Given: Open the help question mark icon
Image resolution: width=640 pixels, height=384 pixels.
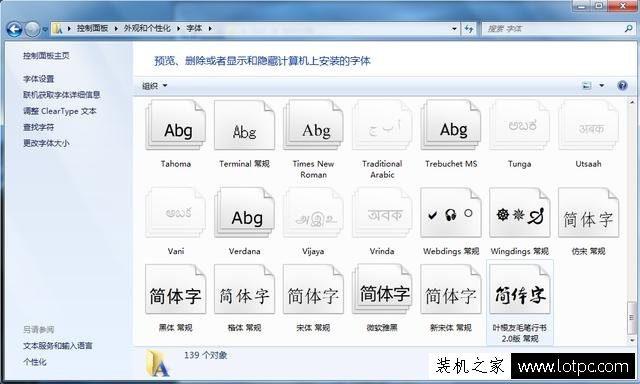Looking at the screenshot, I should click(622, 85).
